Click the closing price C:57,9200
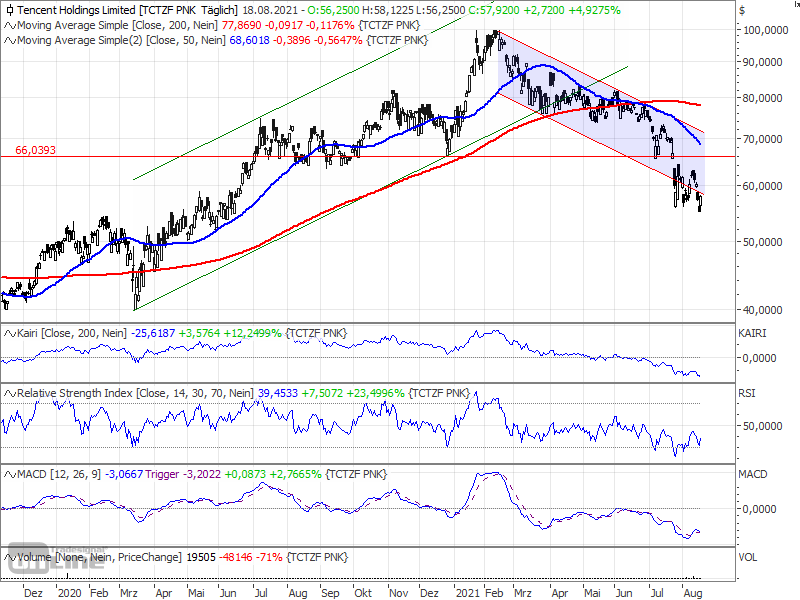This screenshot has height=600, width=800. click(x=496, y=10)
